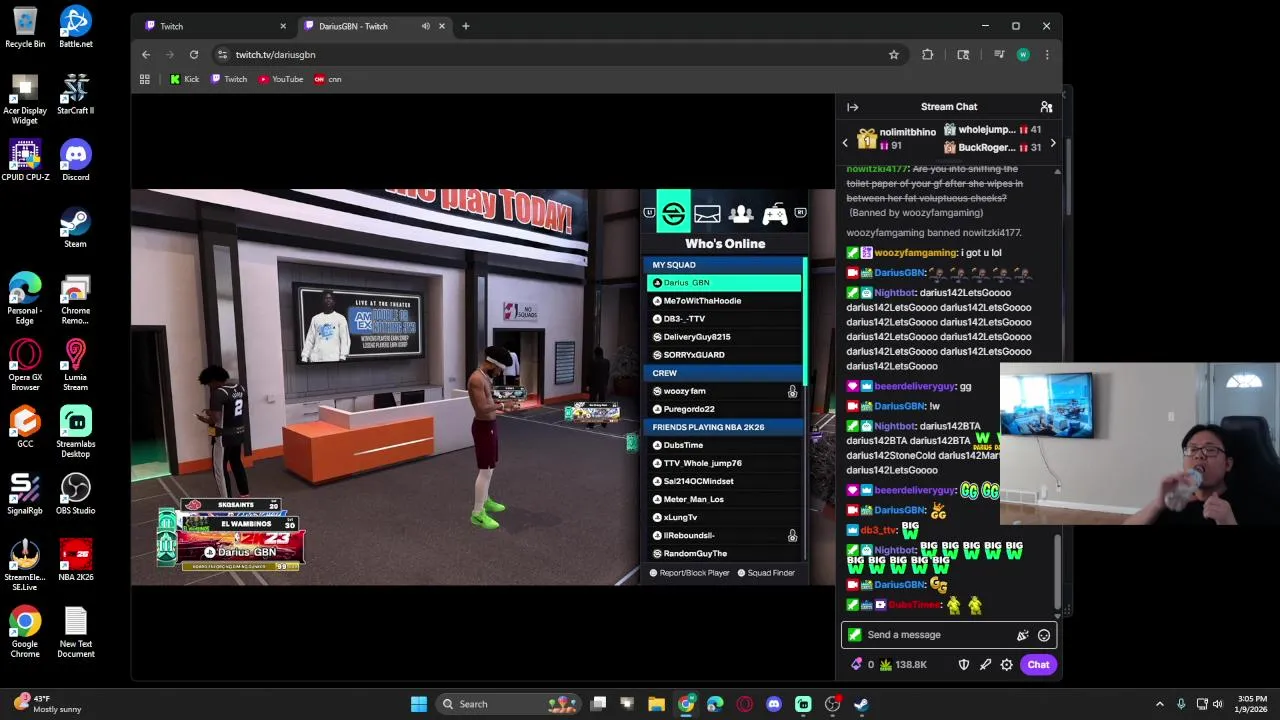Open the in-game controller tab

(x=775, y=213)
